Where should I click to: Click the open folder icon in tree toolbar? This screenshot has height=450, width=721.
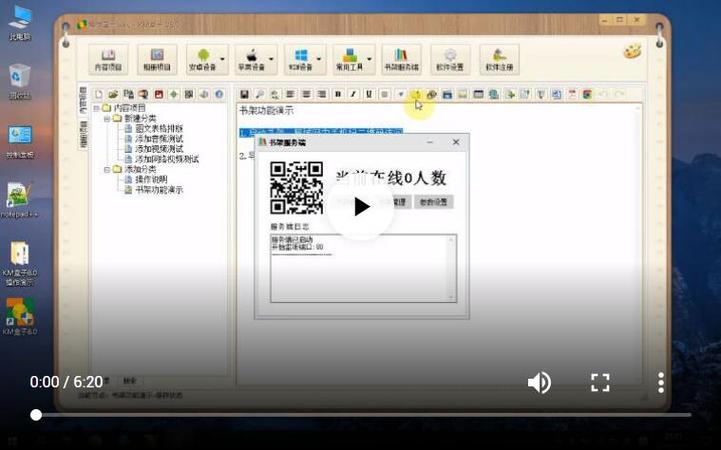113,94
